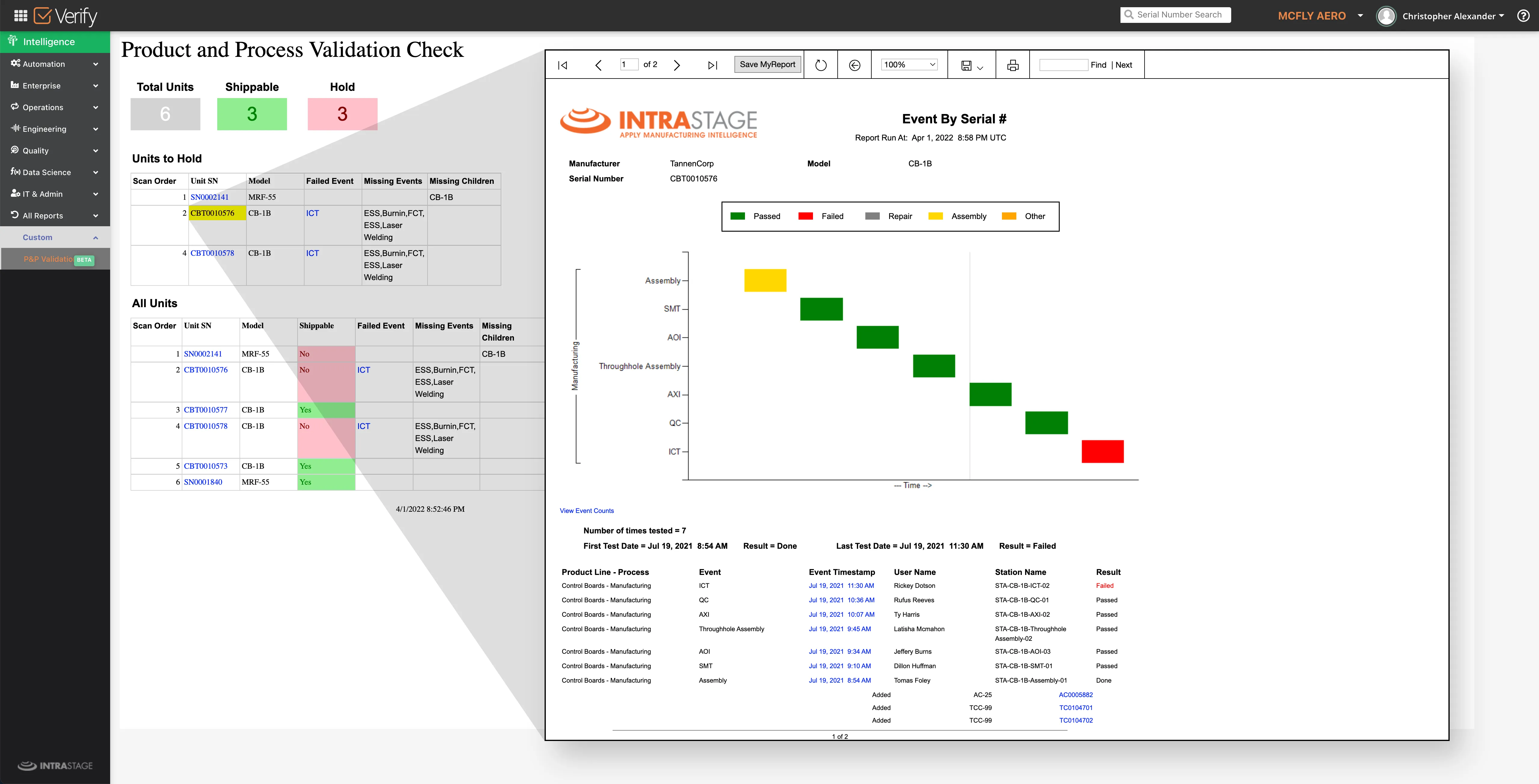The height and width of the screenshot is (784, 1539).
Task: Click the yellow Assembly chart bar
Action: (x=765, y=280)
